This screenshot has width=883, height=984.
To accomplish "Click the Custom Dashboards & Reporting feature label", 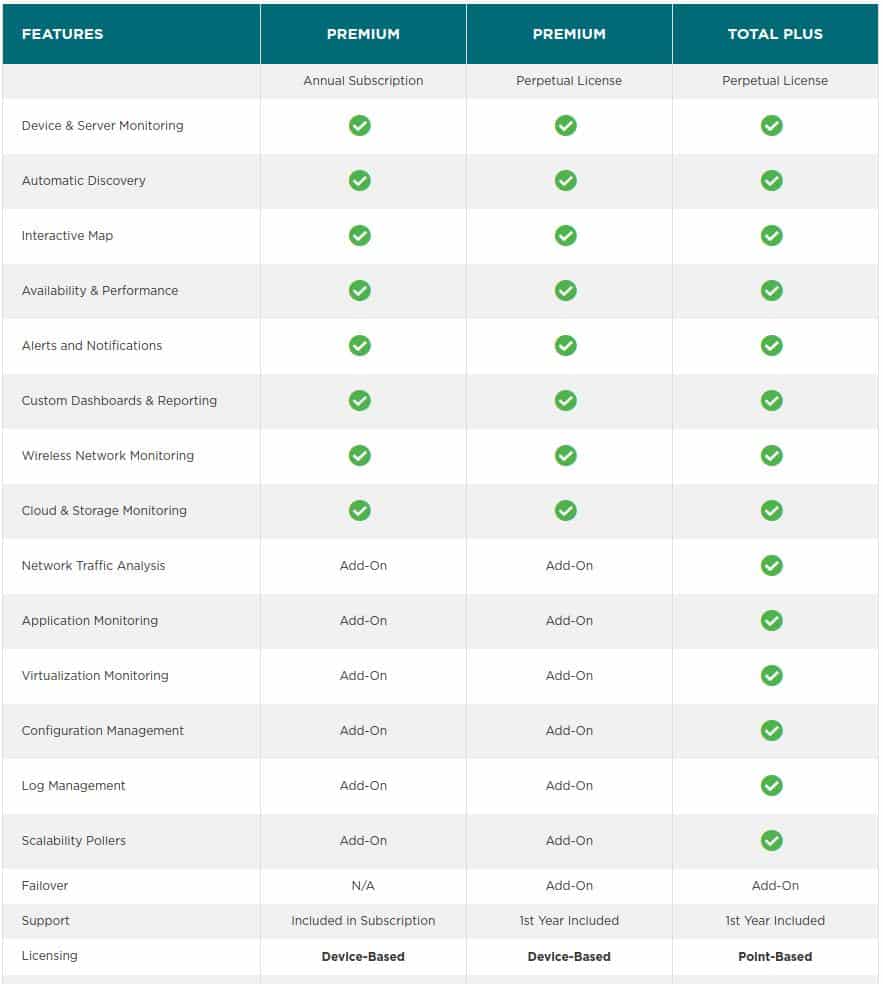I will click(119, 400).
